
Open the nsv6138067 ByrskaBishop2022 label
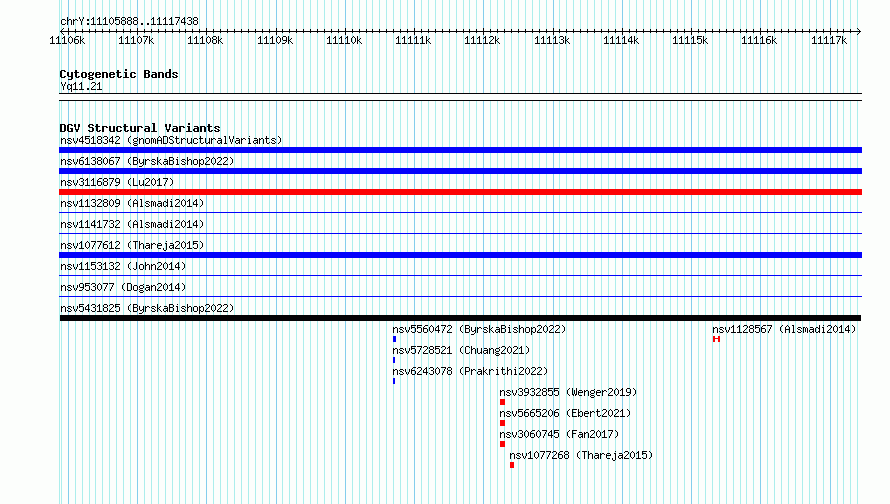147,161
